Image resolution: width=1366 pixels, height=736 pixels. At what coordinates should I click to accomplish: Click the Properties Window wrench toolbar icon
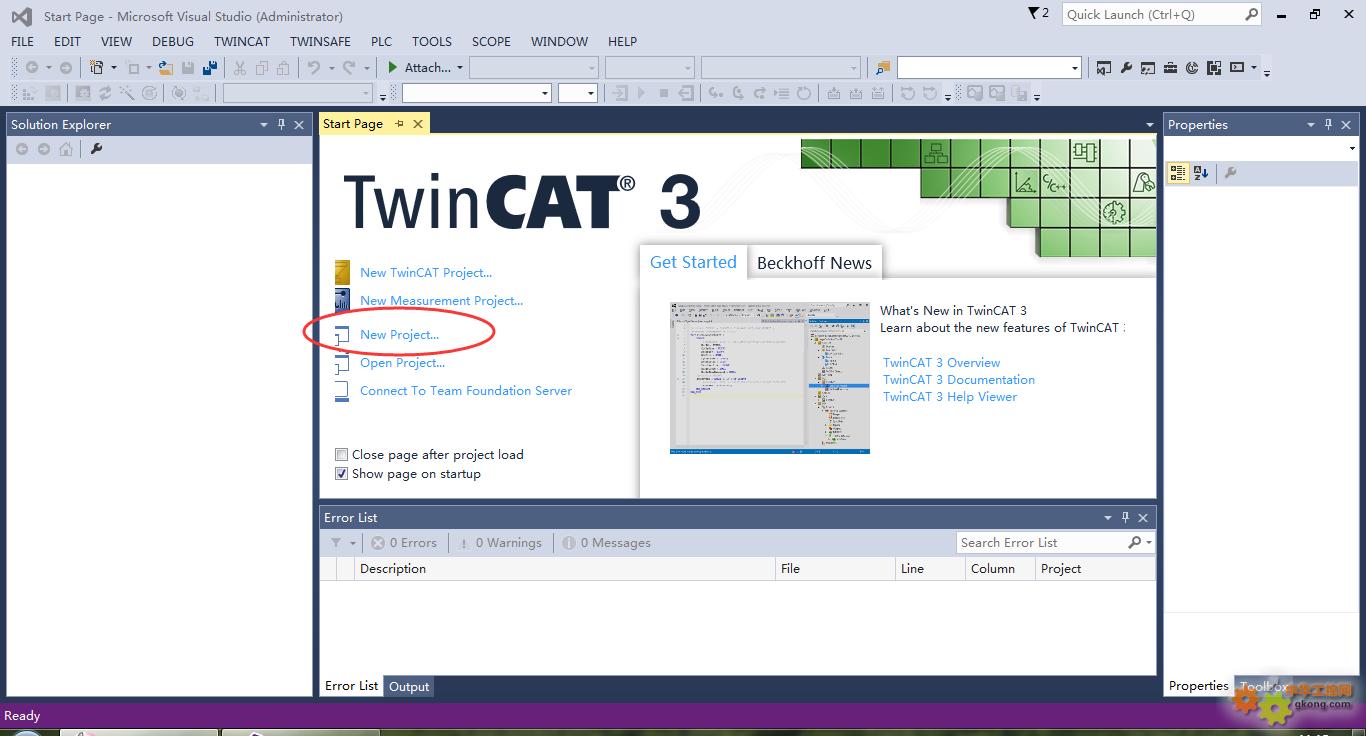(x=1126, y=68)
